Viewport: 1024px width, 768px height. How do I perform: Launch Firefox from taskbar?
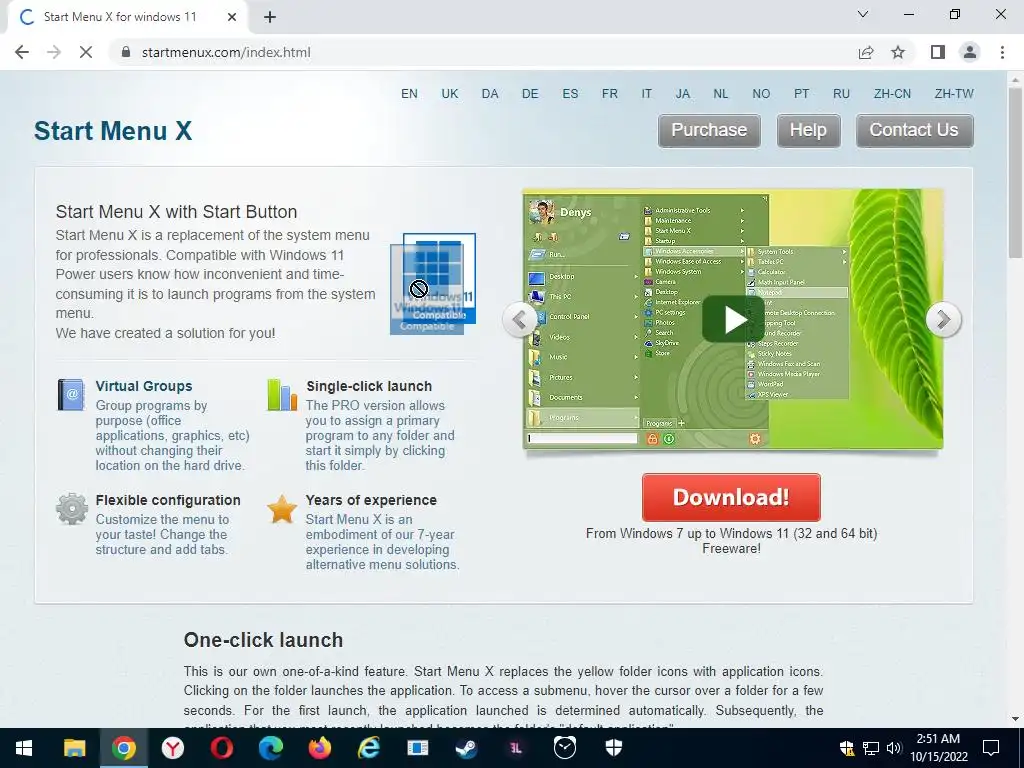click(x=319, y=748)
